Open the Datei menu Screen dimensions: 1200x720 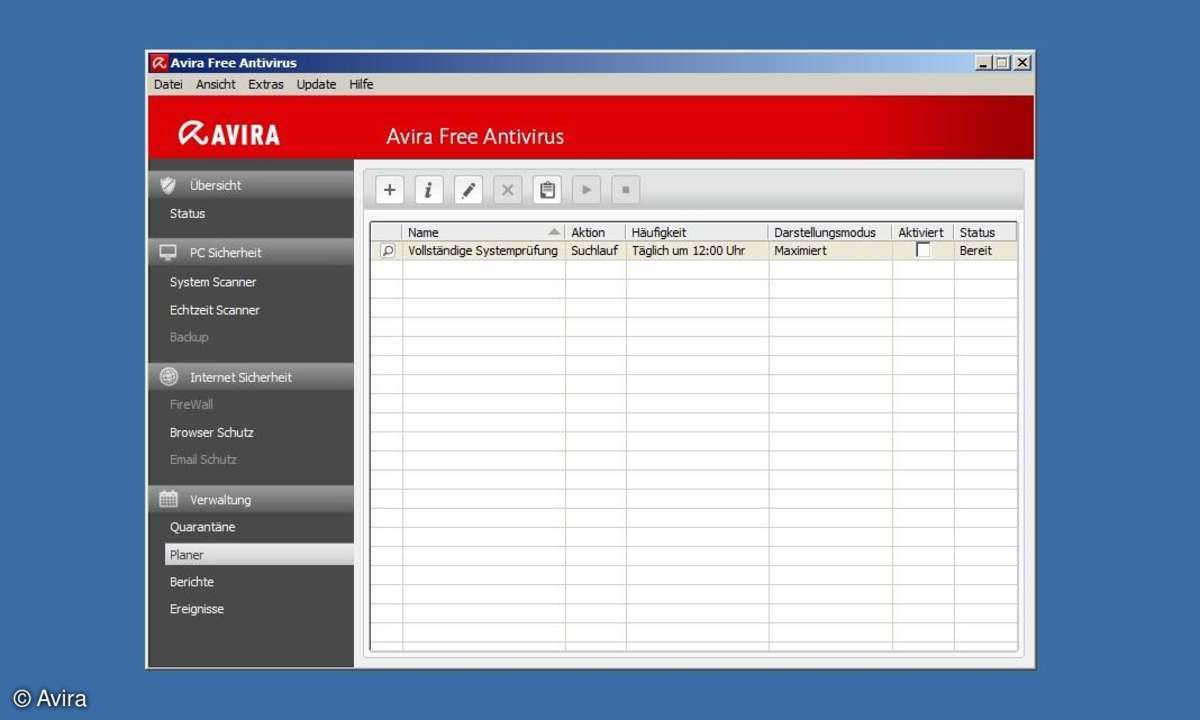click(x=168, y=84)
